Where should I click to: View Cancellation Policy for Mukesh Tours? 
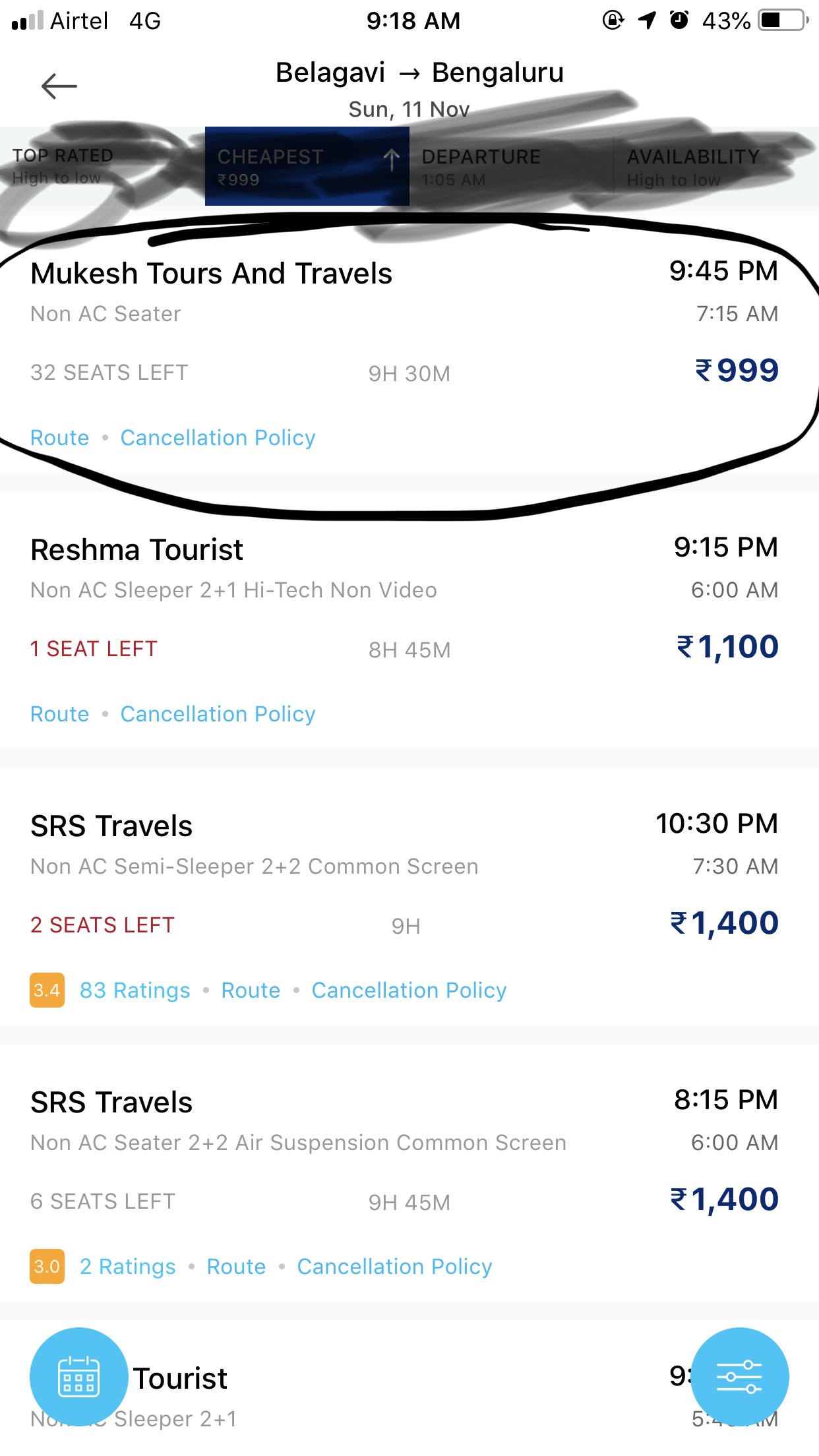click(x=218, y=438)
